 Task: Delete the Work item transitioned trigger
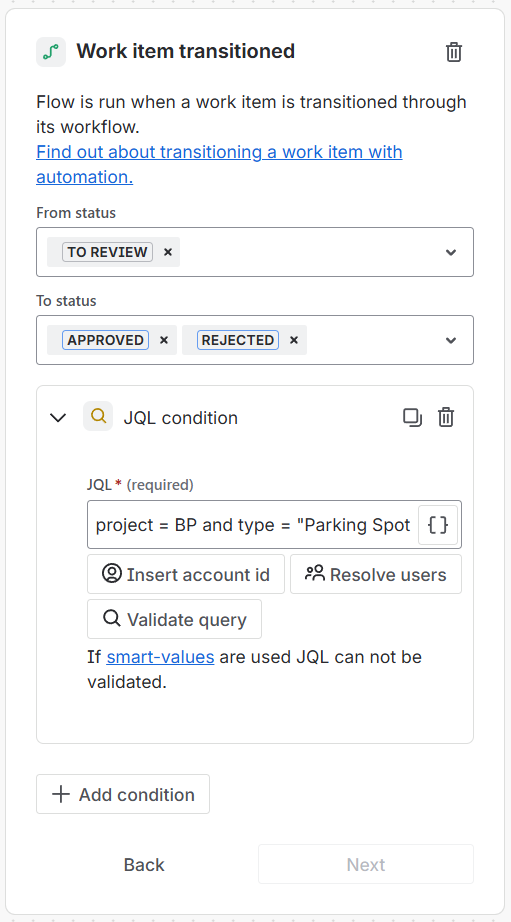[x=453, y=52]
